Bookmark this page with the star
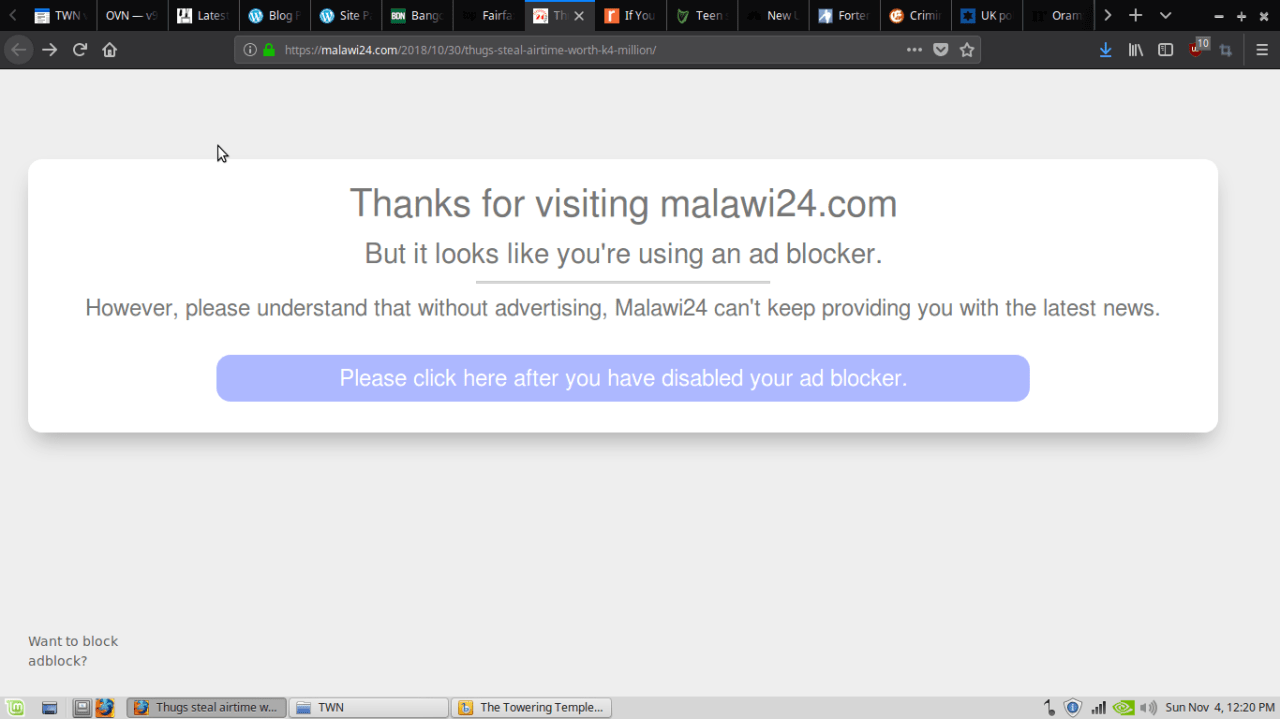Viewport: 1280px width, 719px height. coord(967,50)
